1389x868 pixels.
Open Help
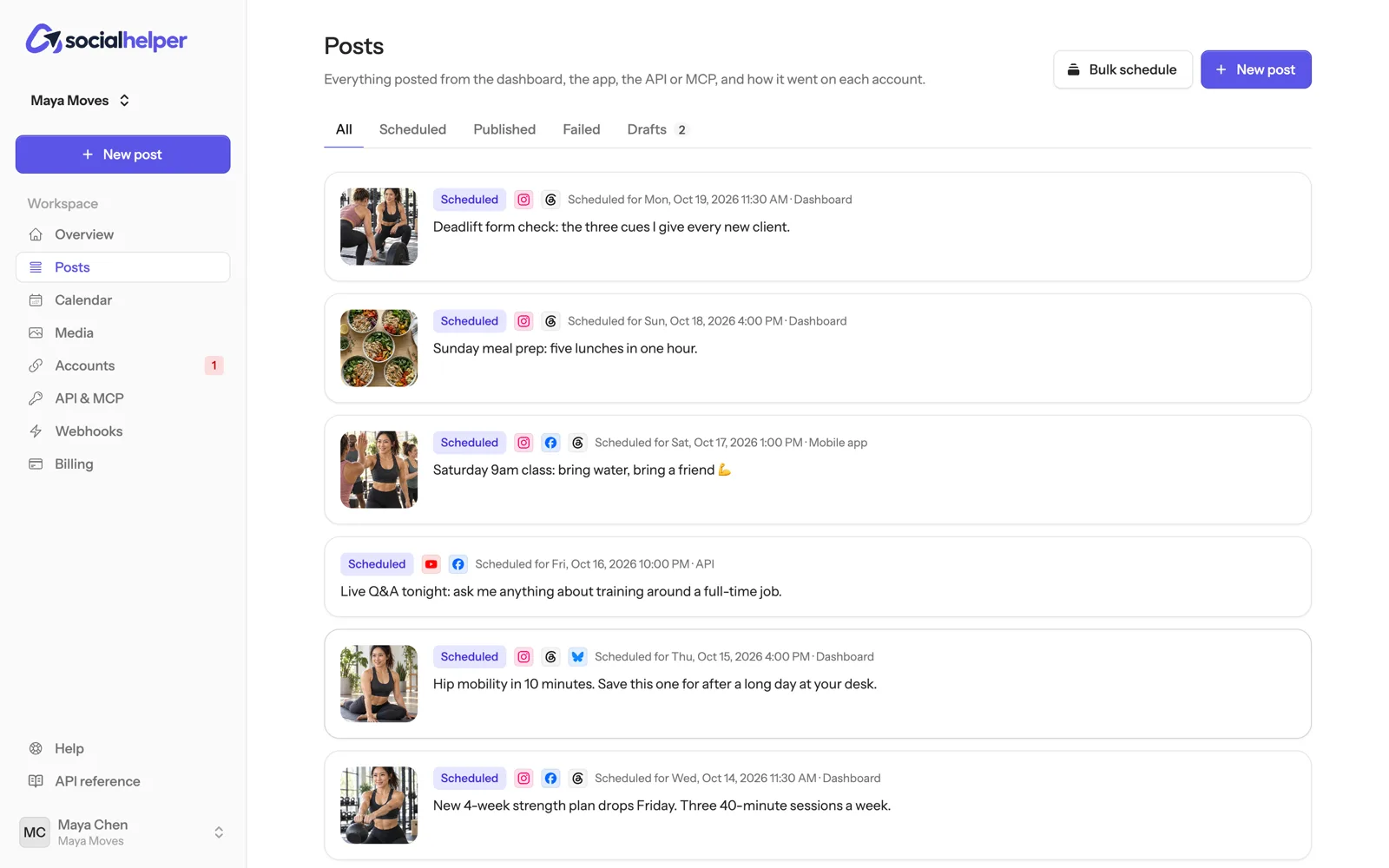[x=122, y=748]
